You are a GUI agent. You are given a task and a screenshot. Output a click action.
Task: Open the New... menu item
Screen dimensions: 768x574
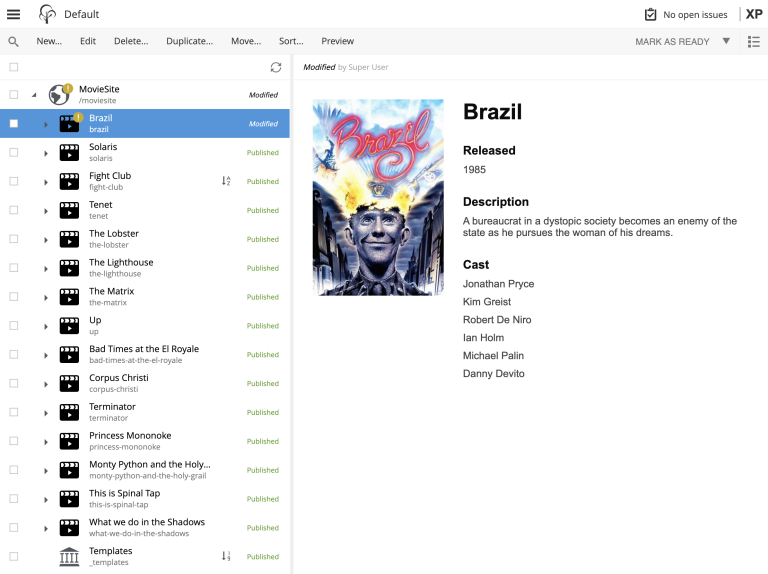[49, 42]
